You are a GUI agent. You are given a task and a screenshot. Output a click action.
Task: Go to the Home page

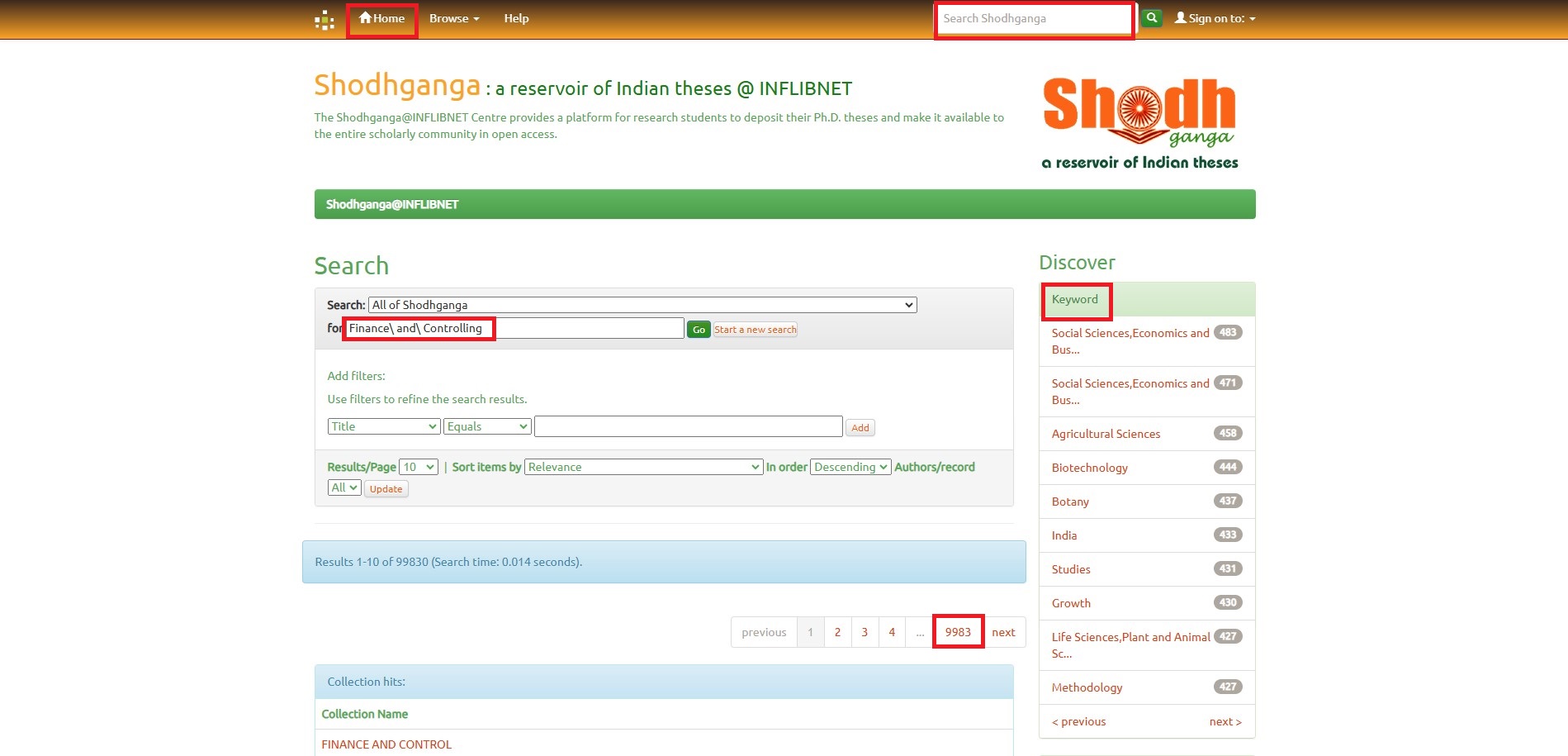coord(382,18)
